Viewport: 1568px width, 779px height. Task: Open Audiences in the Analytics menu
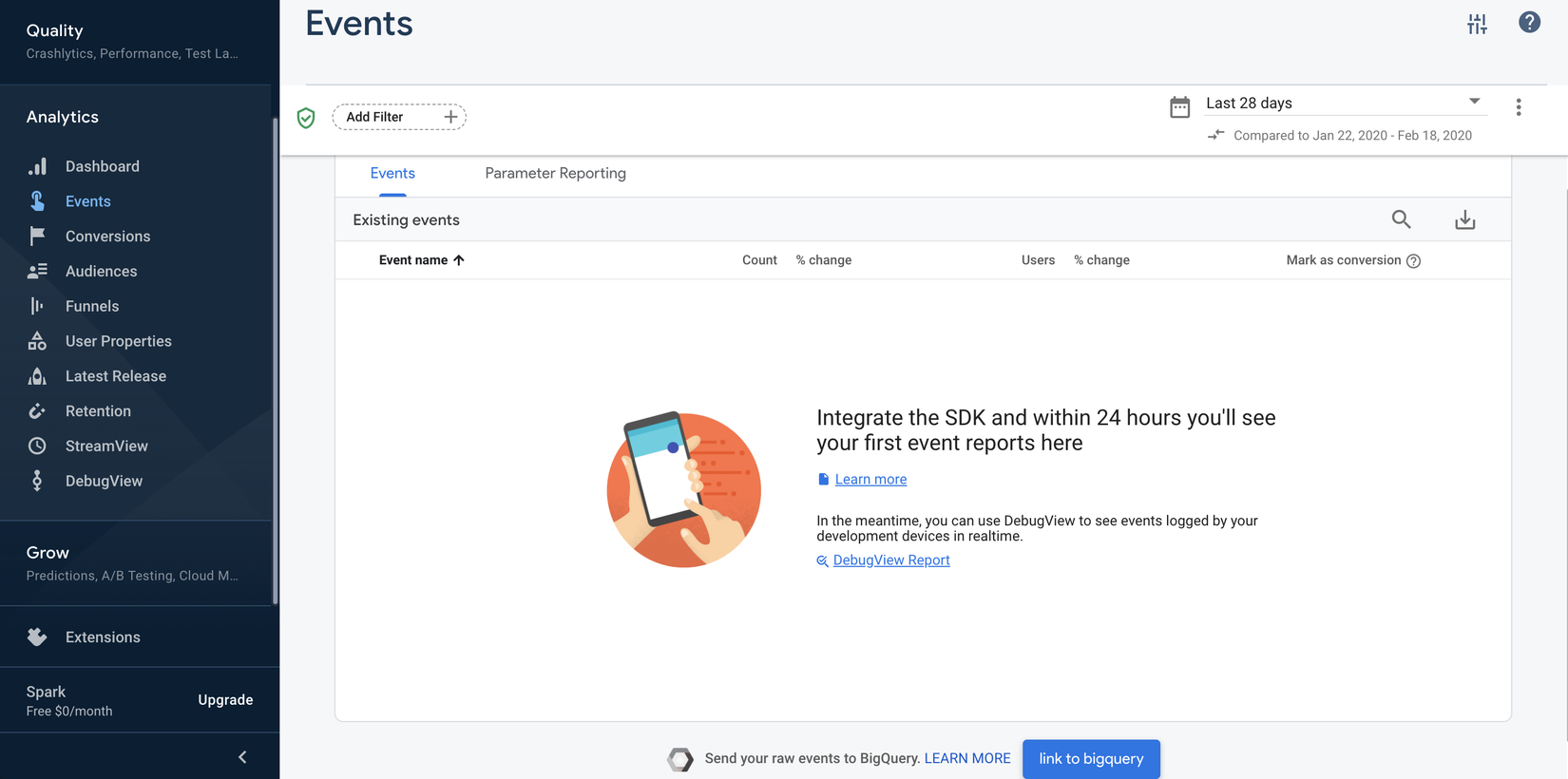(101, 272)
